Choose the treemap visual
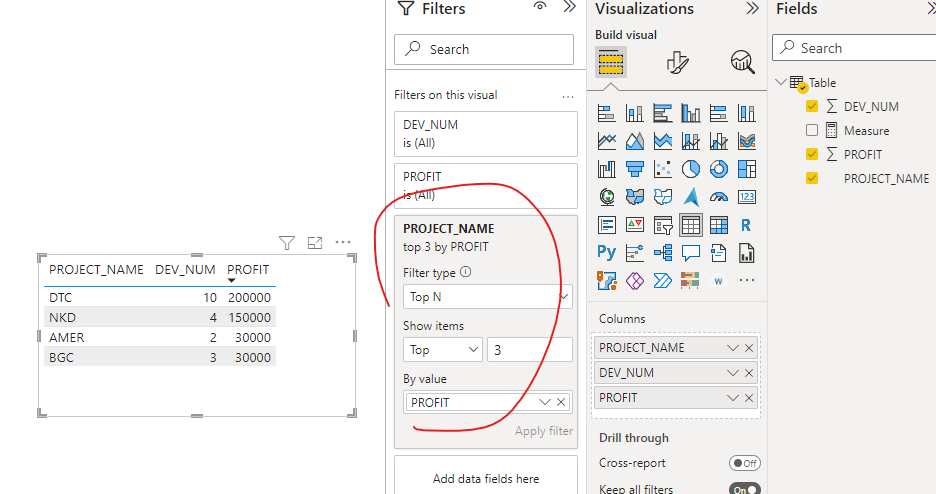The image size is (936, 494). [x=747, y=169]
